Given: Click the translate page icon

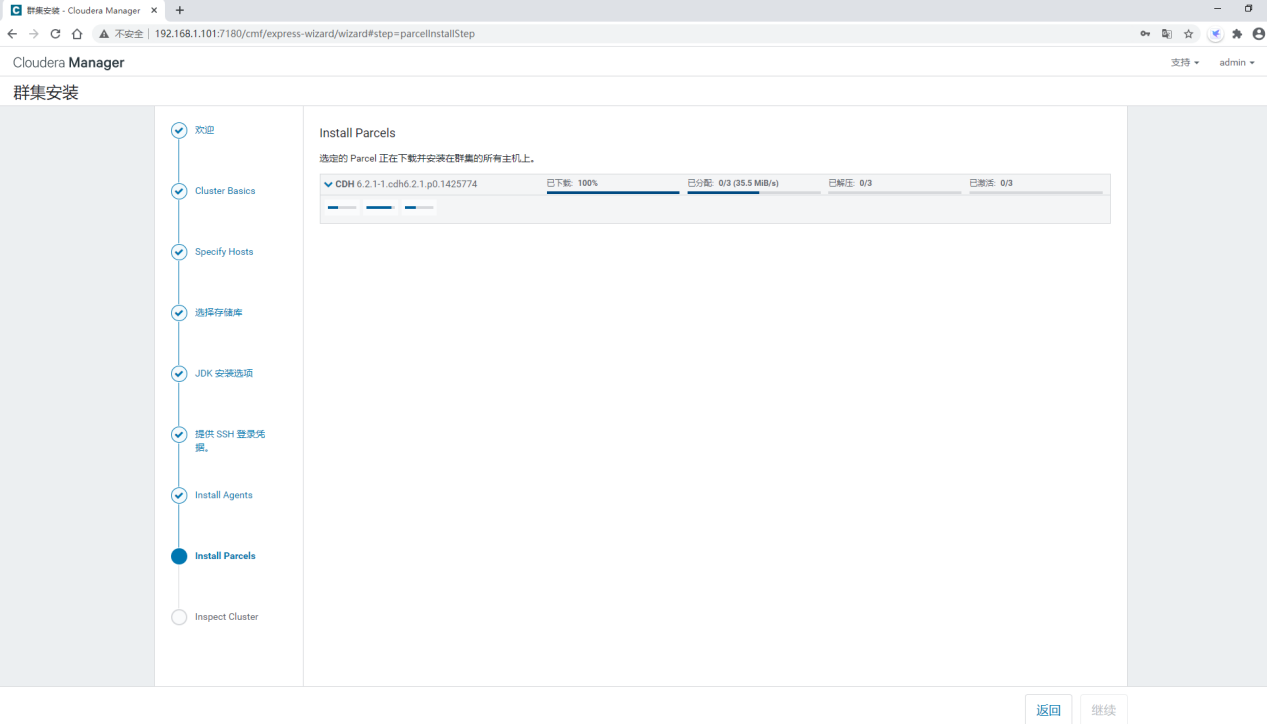Looking at the screenshot, I should [1166, 33].
